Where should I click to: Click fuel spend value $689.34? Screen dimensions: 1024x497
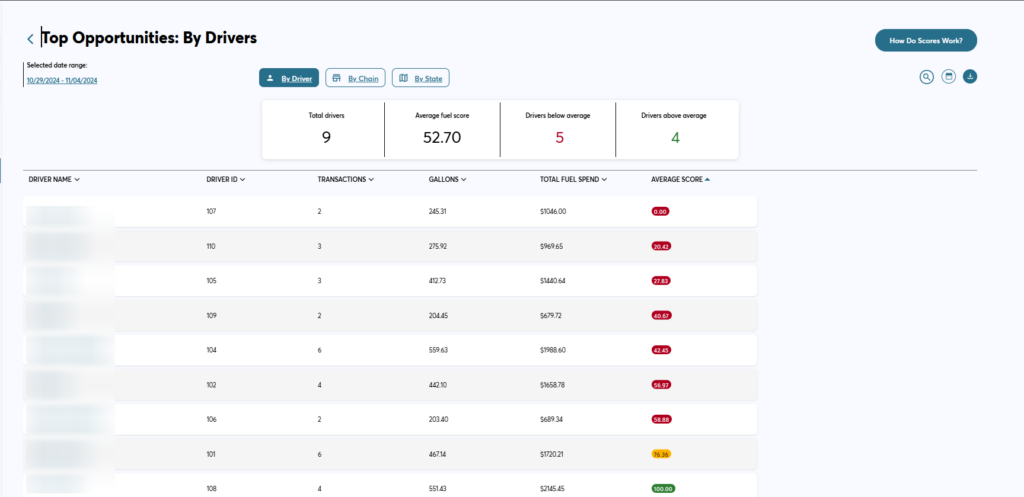(x=551, y=419)
